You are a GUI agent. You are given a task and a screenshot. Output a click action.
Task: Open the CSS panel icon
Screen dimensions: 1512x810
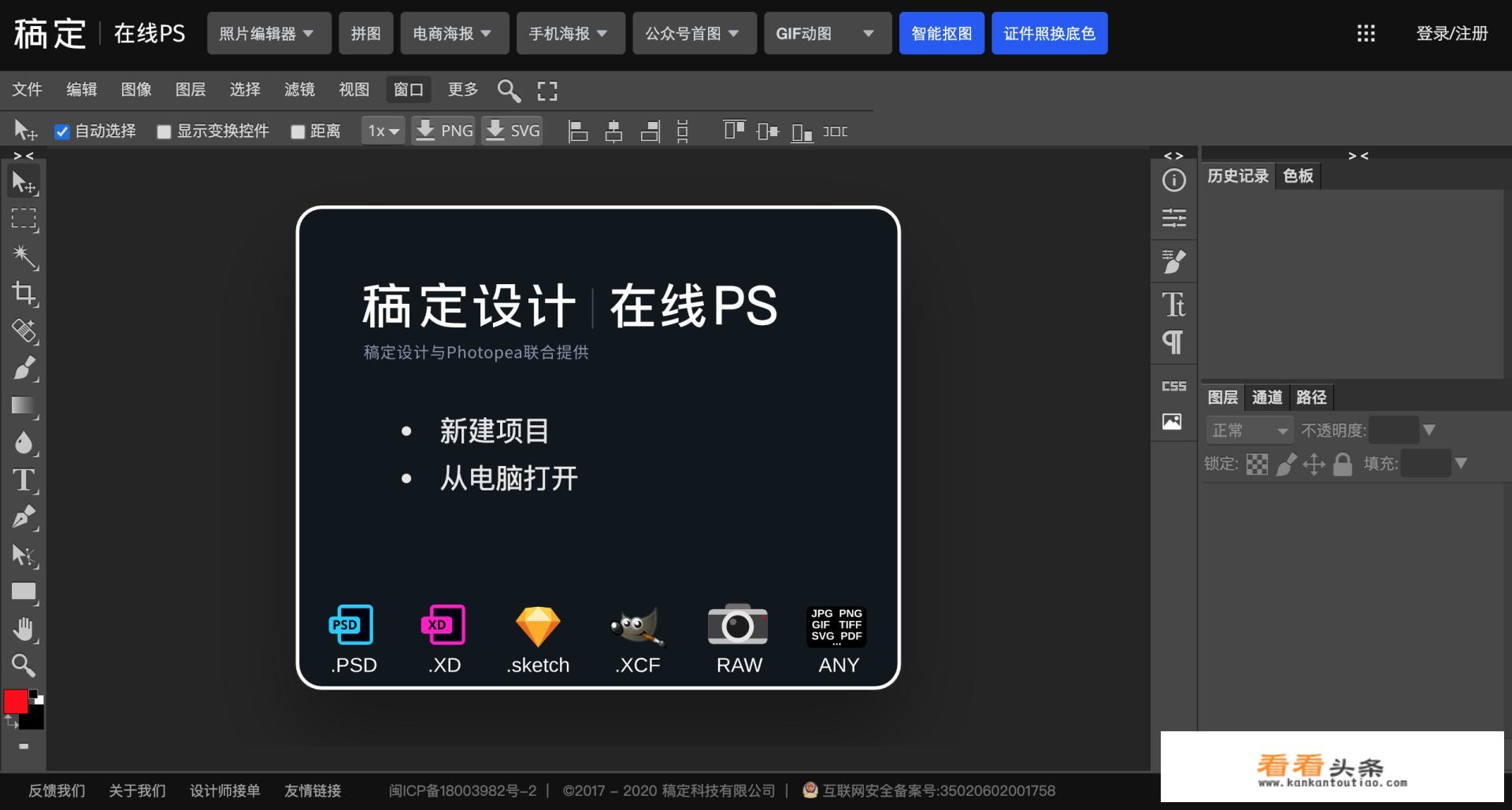[x=1173, y=386]
